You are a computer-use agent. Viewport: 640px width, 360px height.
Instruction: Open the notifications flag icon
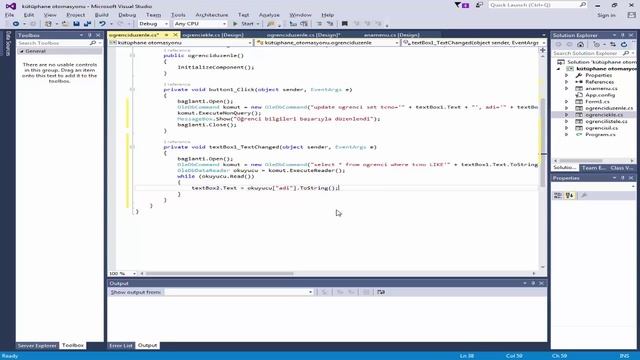coord(462,5)
